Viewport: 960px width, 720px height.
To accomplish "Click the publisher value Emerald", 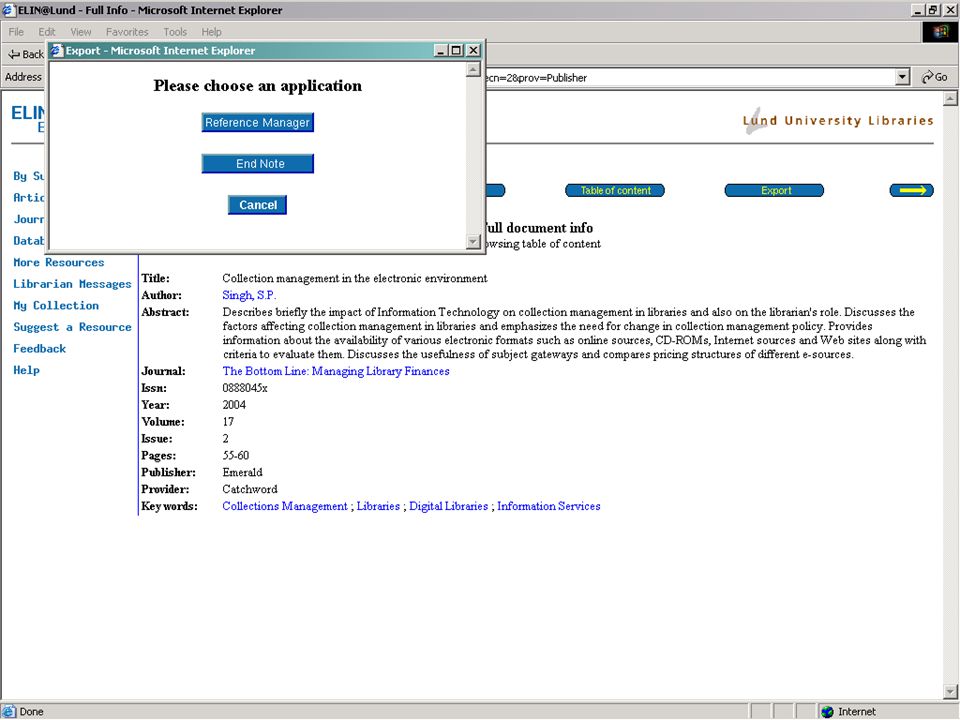I will pos(242,473).
